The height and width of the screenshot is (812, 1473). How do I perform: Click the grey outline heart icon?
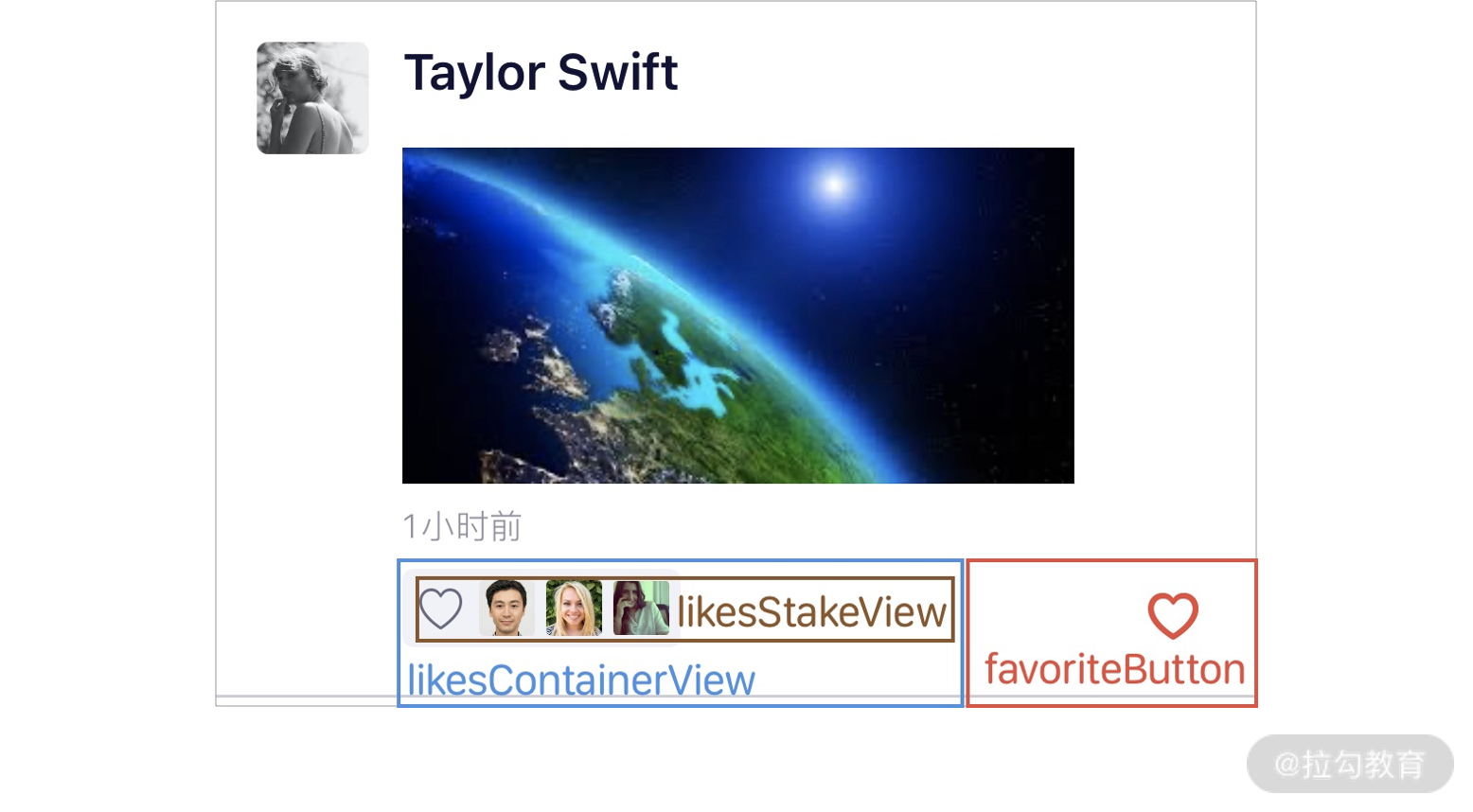coord(441,609)
